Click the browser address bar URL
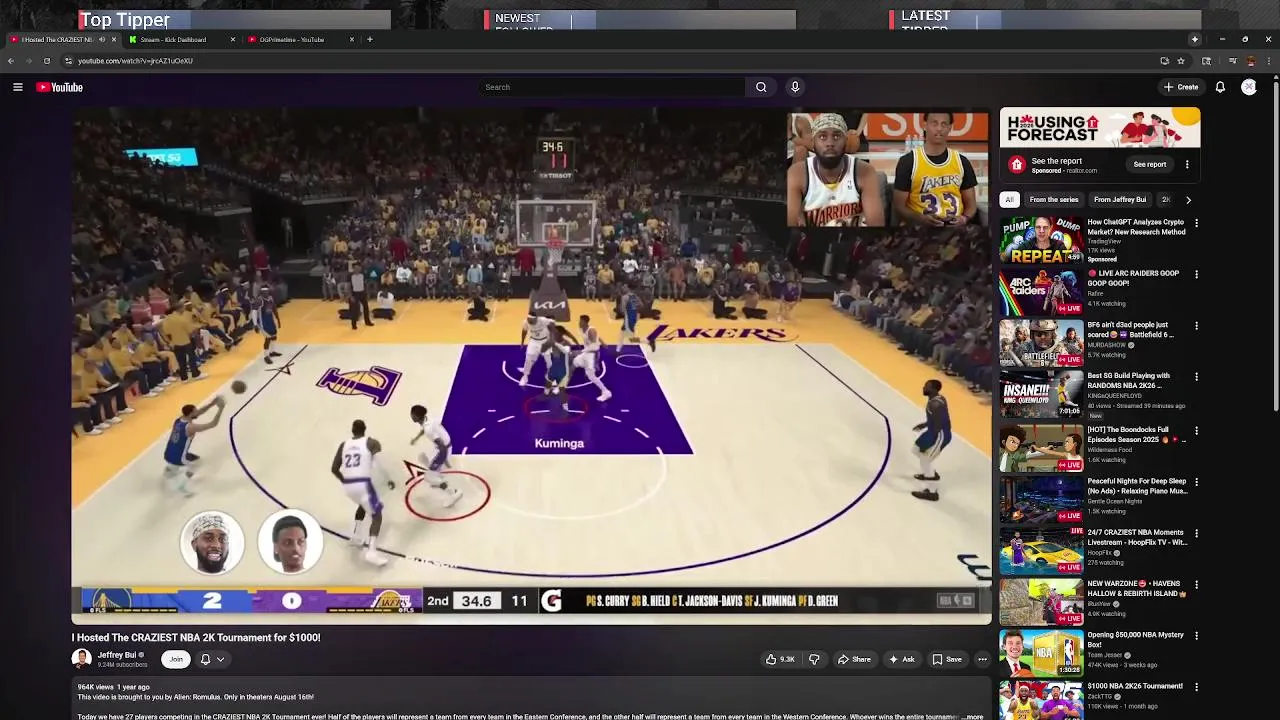This screenshot has width=1280, height=720. click(135, 61)
